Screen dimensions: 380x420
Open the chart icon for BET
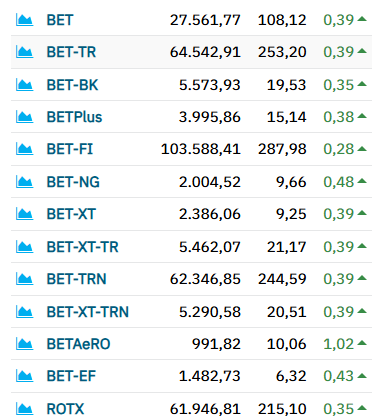coord(25,20)
